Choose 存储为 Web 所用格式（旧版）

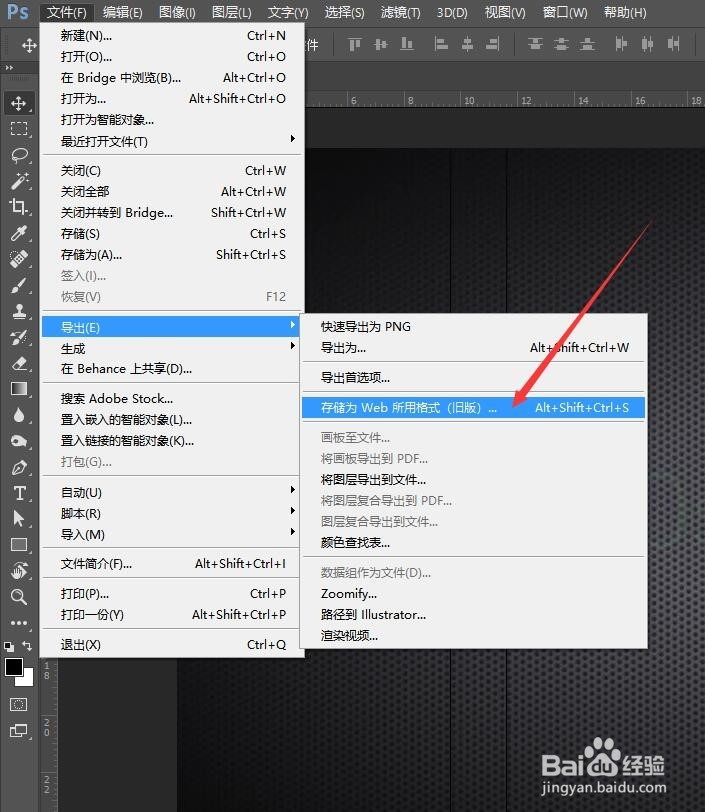pos(473,408)
